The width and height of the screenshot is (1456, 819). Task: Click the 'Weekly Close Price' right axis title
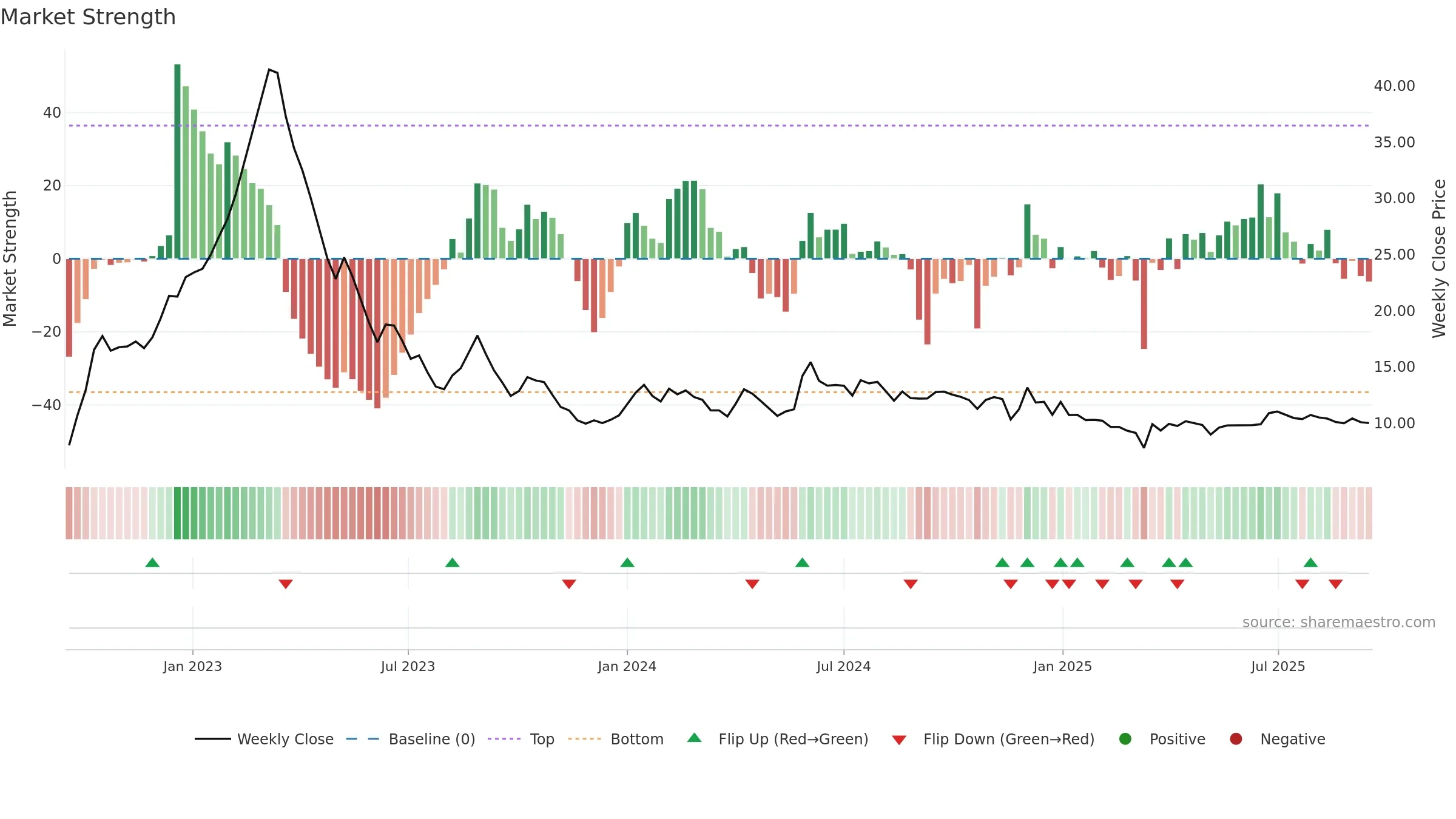point(1439,258)
